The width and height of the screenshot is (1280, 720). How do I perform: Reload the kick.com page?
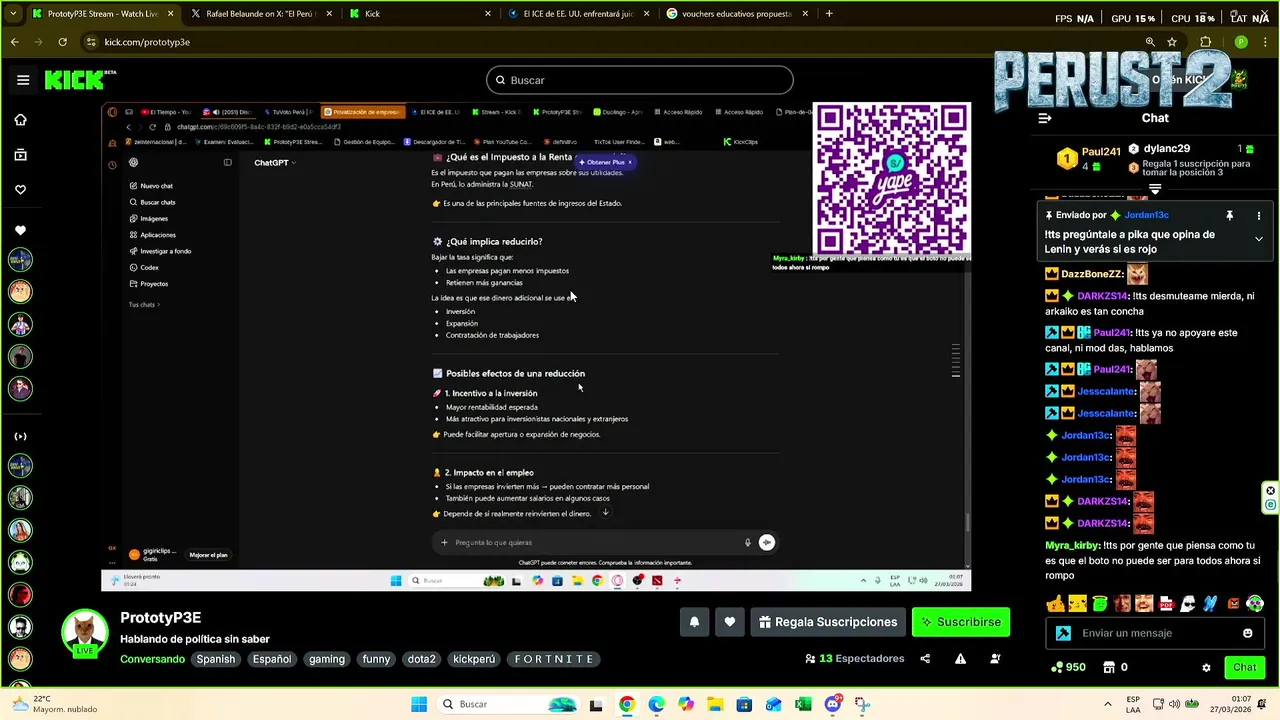point(62,42)
